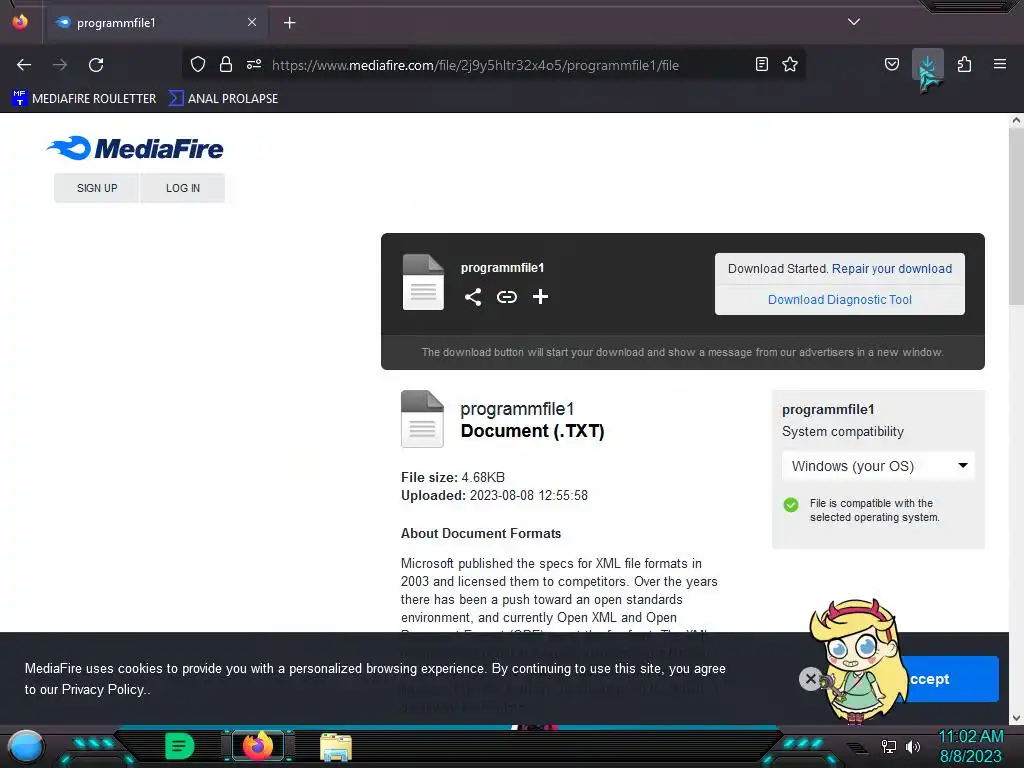Open the extensions puzzle icon
1024x768 pixels.
[965, 64]
